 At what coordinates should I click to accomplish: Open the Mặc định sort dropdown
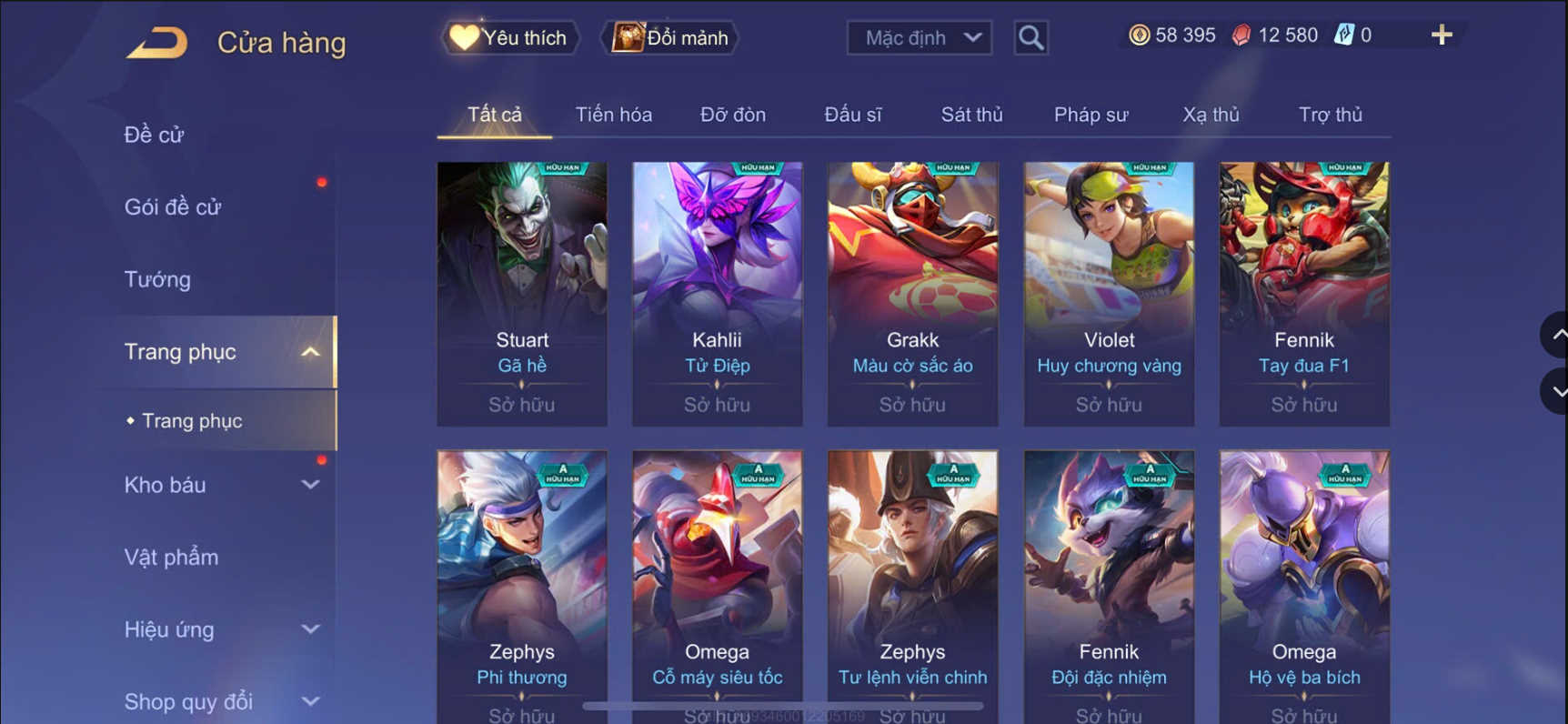(x=919, y=38)
